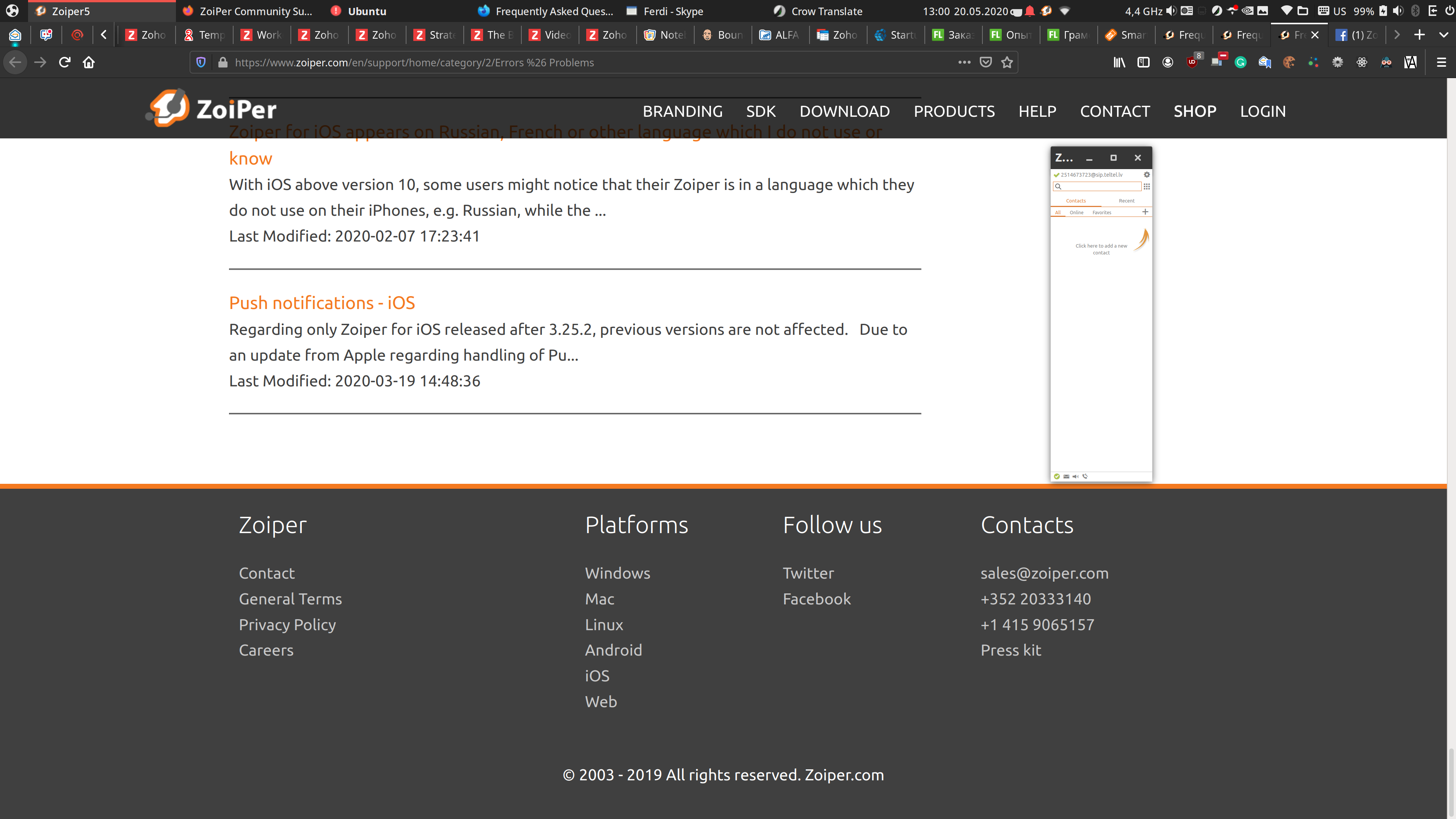Viewport: 1456px width, 819px height.
Task: Click the speaker audio icon in Zoiper footer
Action: coord(1075,477)
